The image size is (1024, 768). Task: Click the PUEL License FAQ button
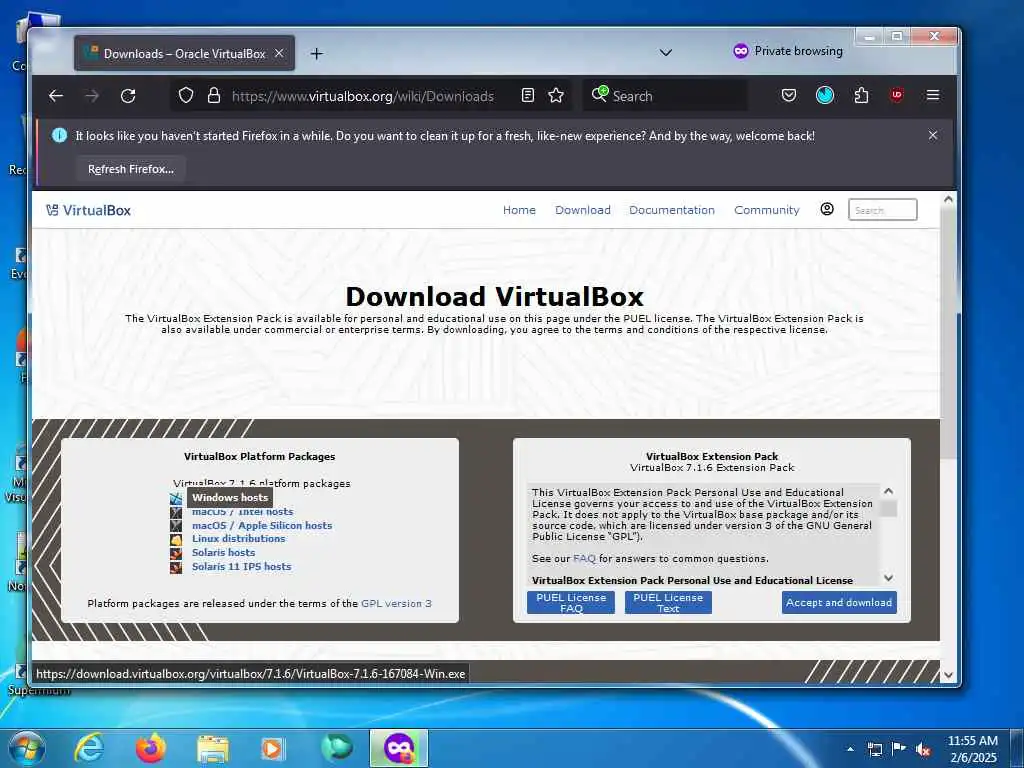pos(571,602)
